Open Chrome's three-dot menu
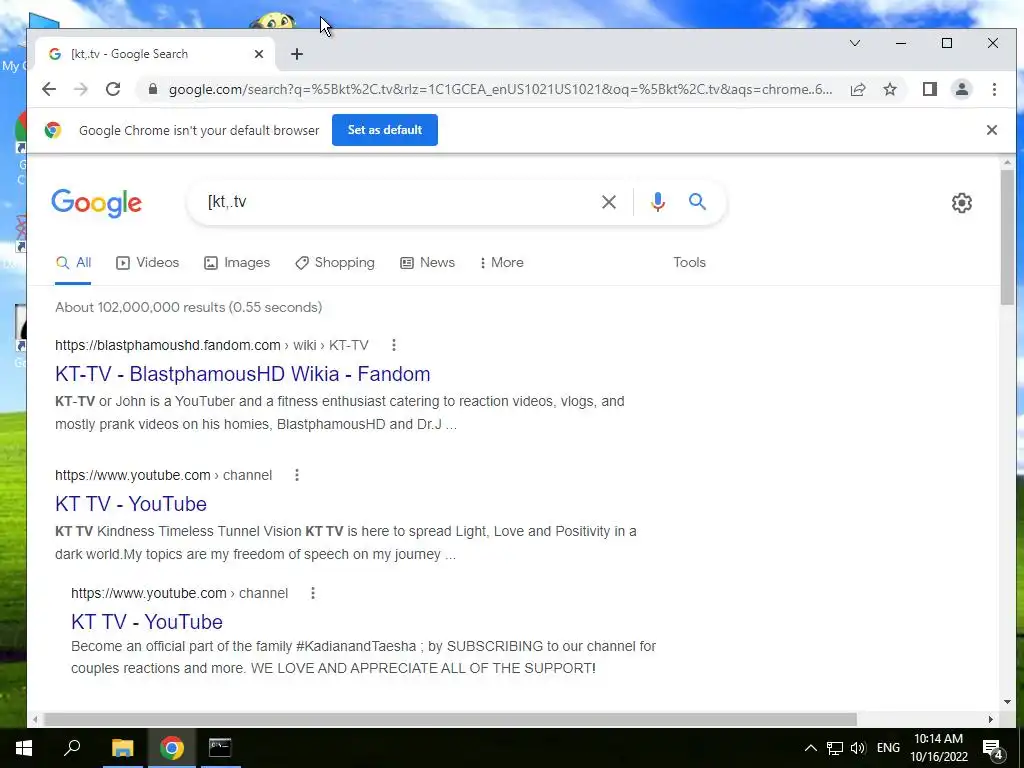Screen dimensions: 1024x768 pos(994,89)
